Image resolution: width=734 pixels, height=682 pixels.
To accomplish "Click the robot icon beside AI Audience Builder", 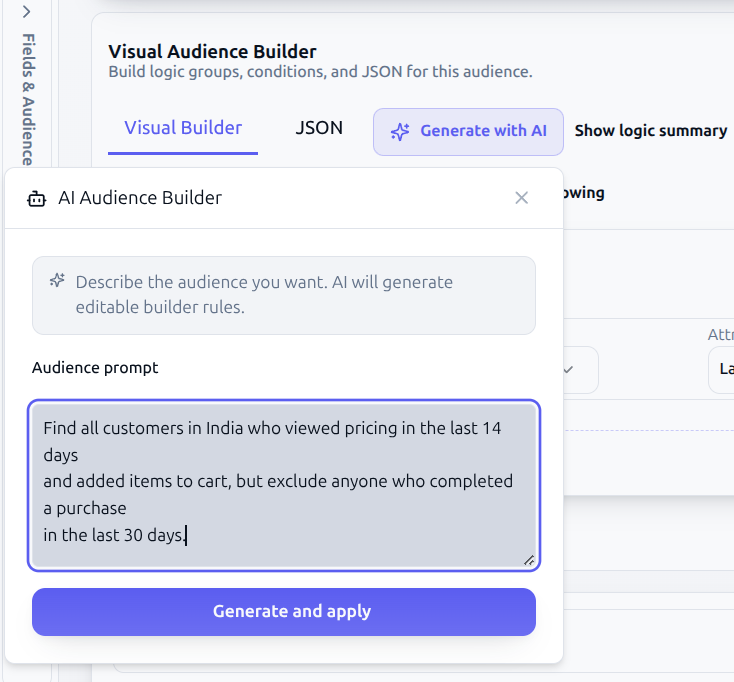I will point(37,198).
